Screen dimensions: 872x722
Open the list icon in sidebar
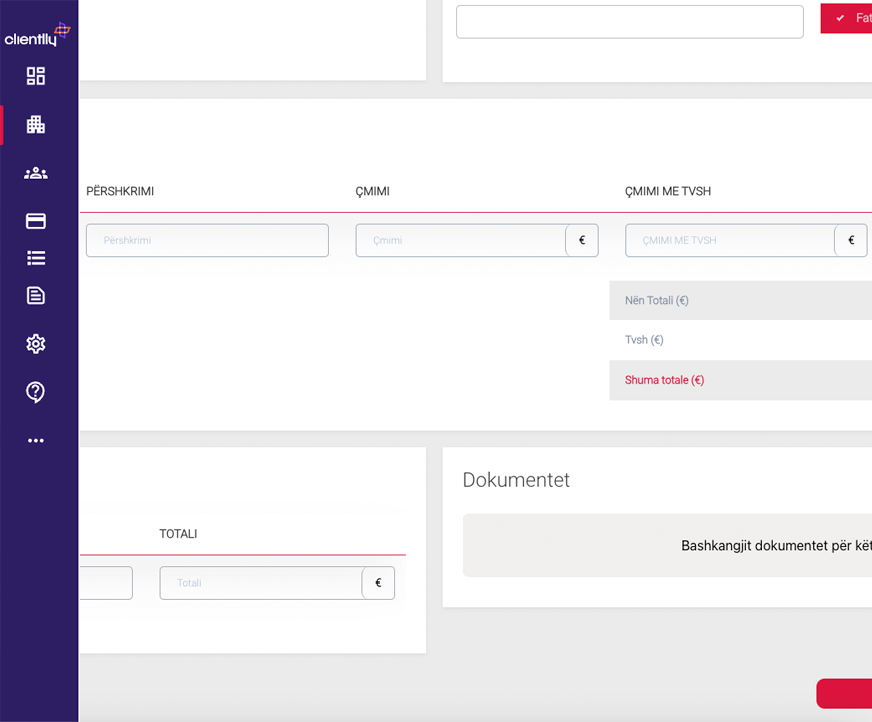(36, 258)
